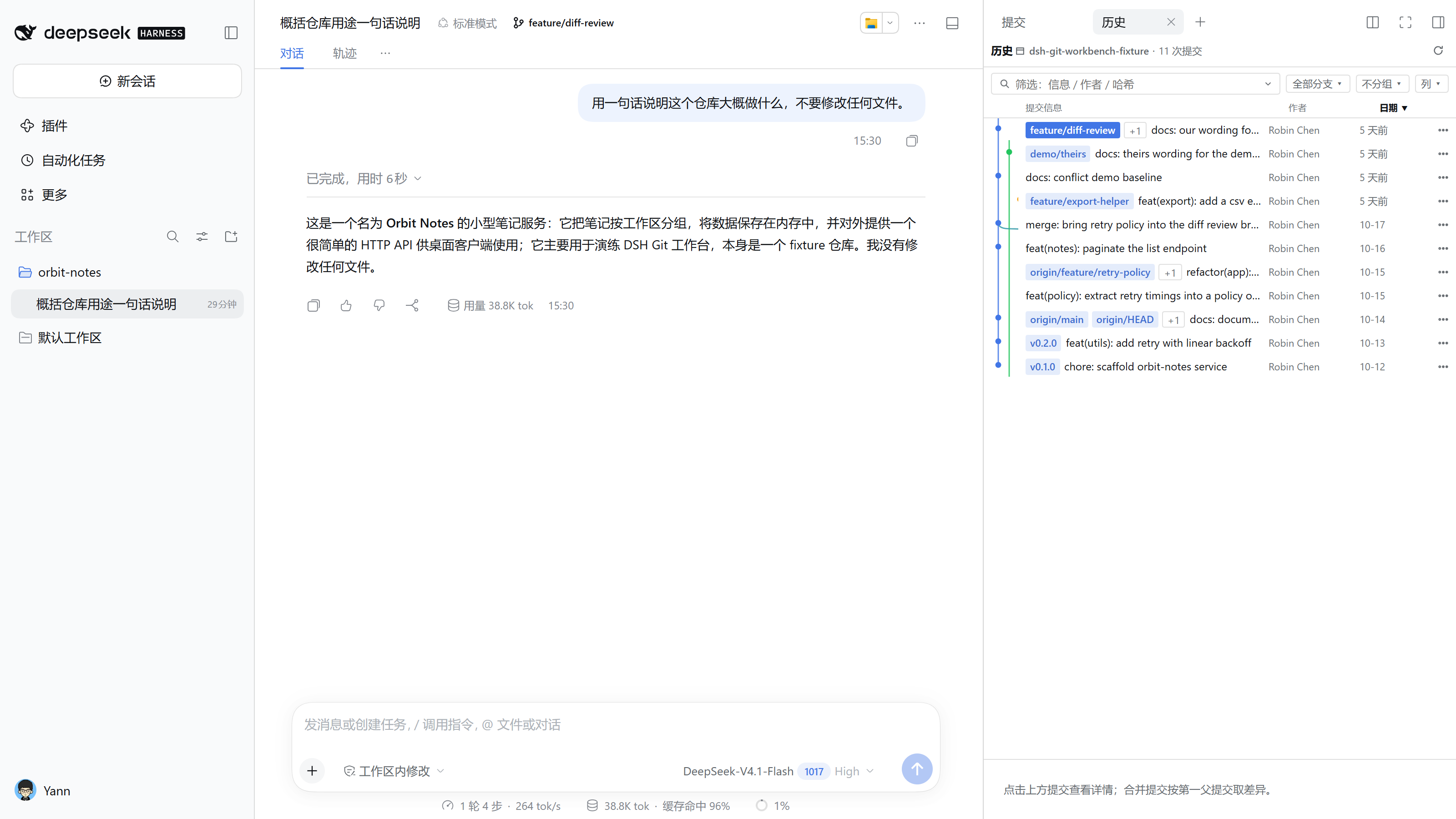
Task: Collapse the left sidebar panel icon
Action: tap(231, 33)
